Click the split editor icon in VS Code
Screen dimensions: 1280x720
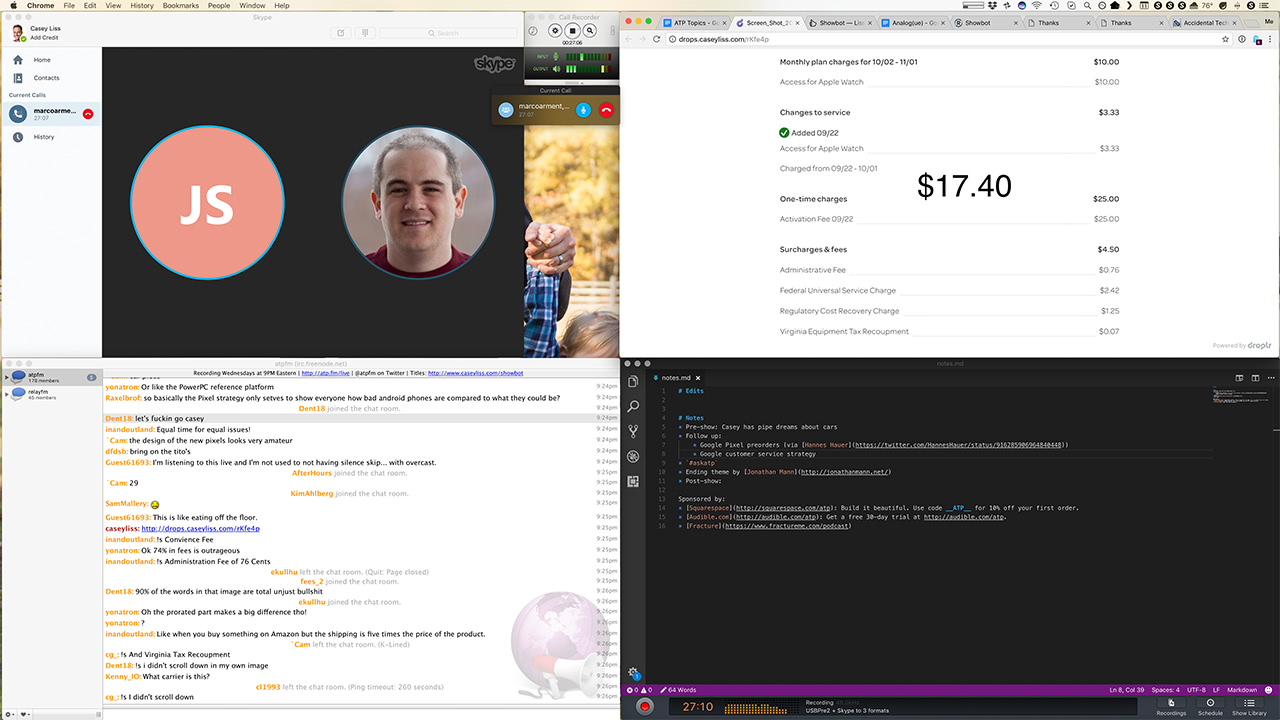coord(1254,378)
